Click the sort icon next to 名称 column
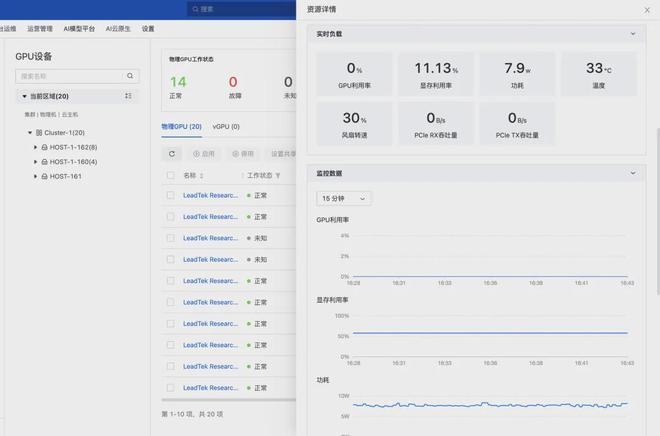 point(201,175)
